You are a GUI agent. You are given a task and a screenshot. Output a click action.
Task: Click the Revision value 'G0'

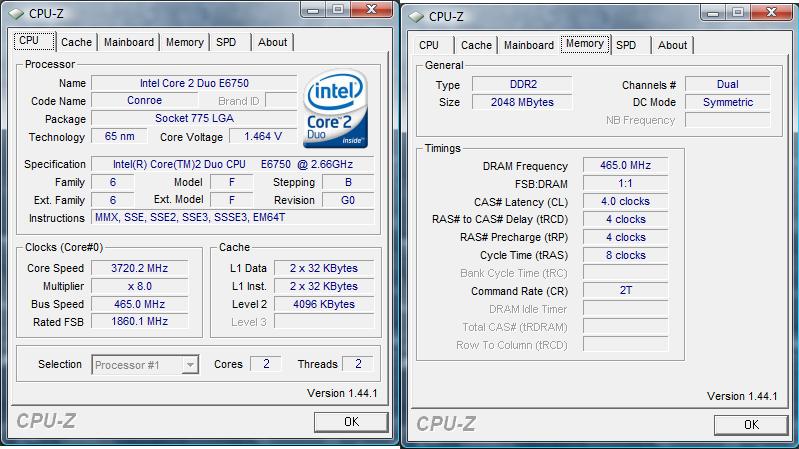click(348, 200)
